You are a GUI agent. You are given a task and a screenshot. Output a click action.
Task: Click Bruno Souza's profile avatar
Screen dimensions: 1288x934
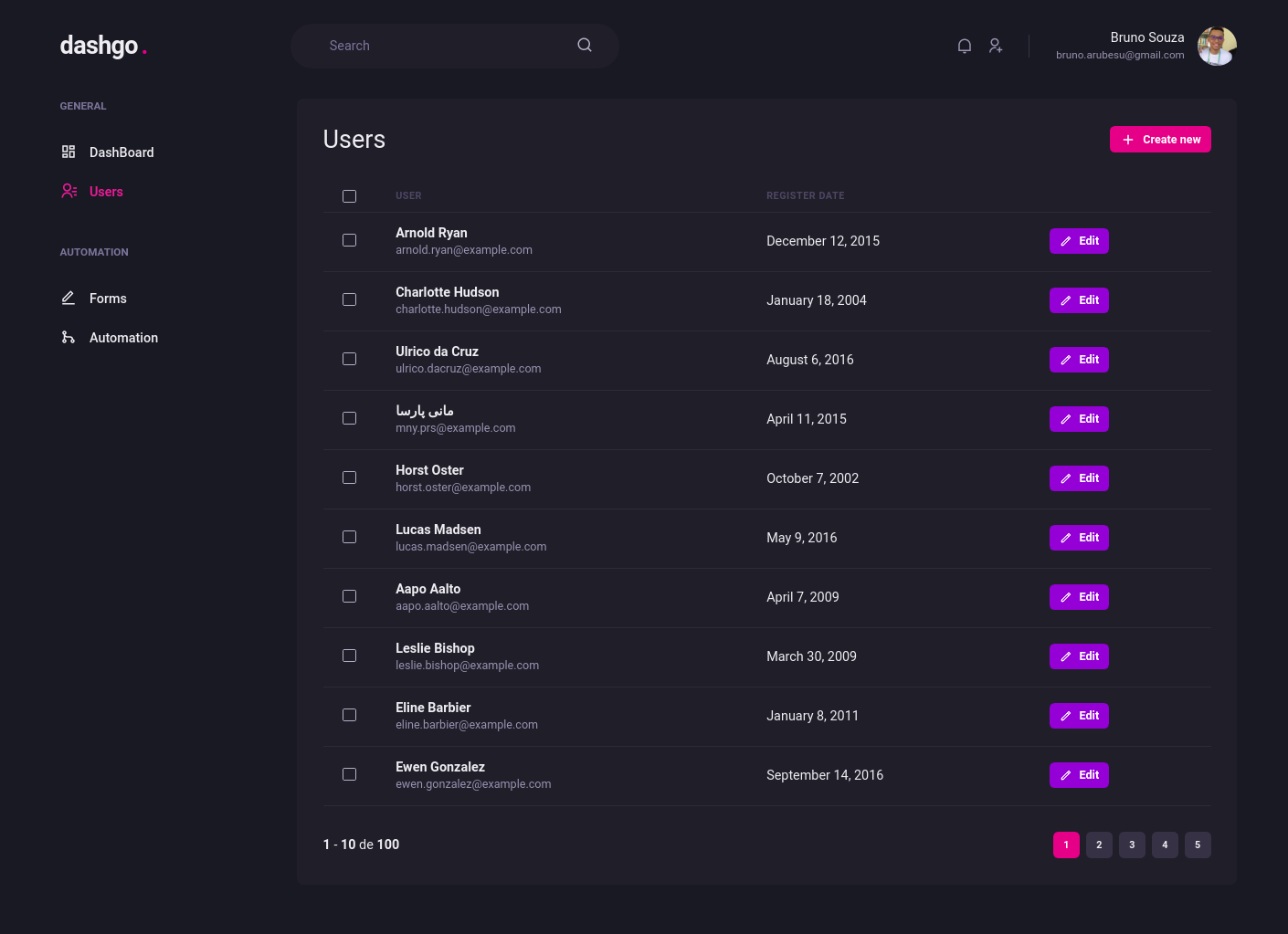[x=1217, y=46]
